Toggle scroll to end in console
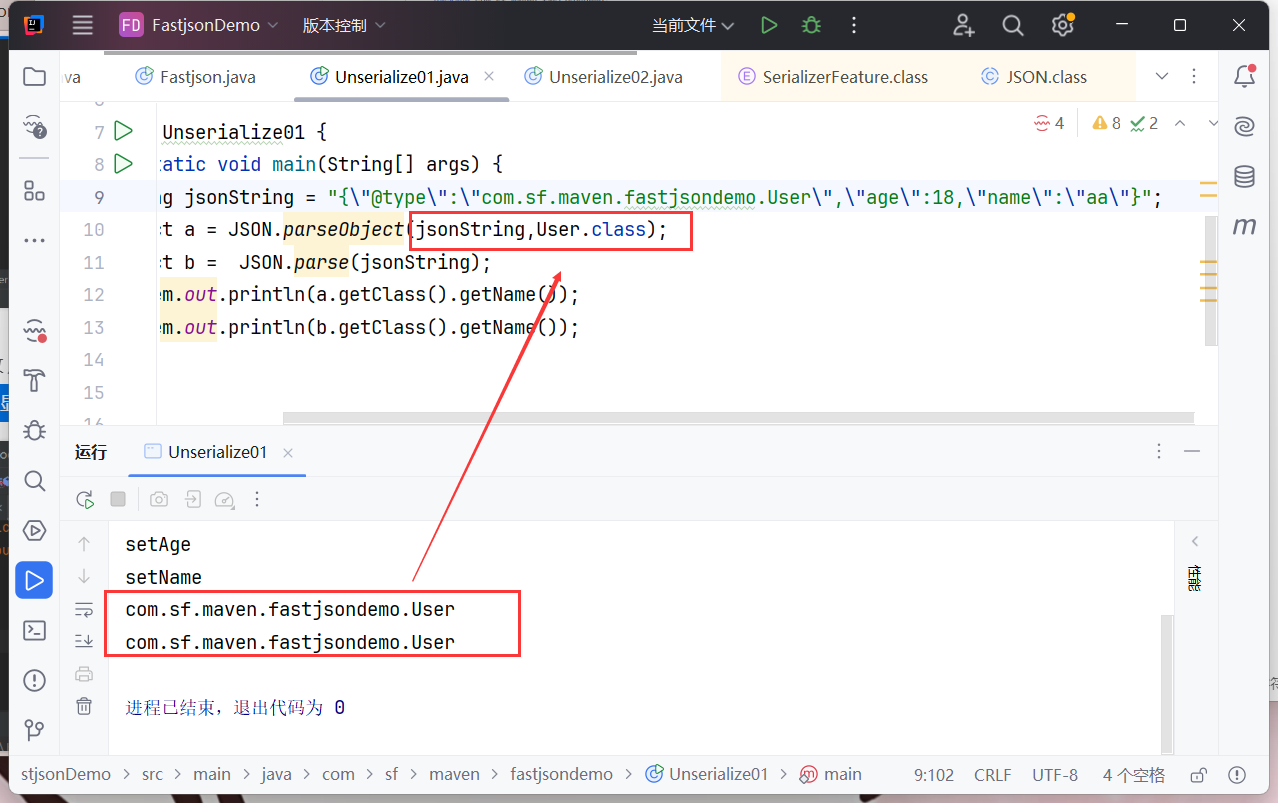This screenshot has width=1278, height=803. [x=84, y=641]
